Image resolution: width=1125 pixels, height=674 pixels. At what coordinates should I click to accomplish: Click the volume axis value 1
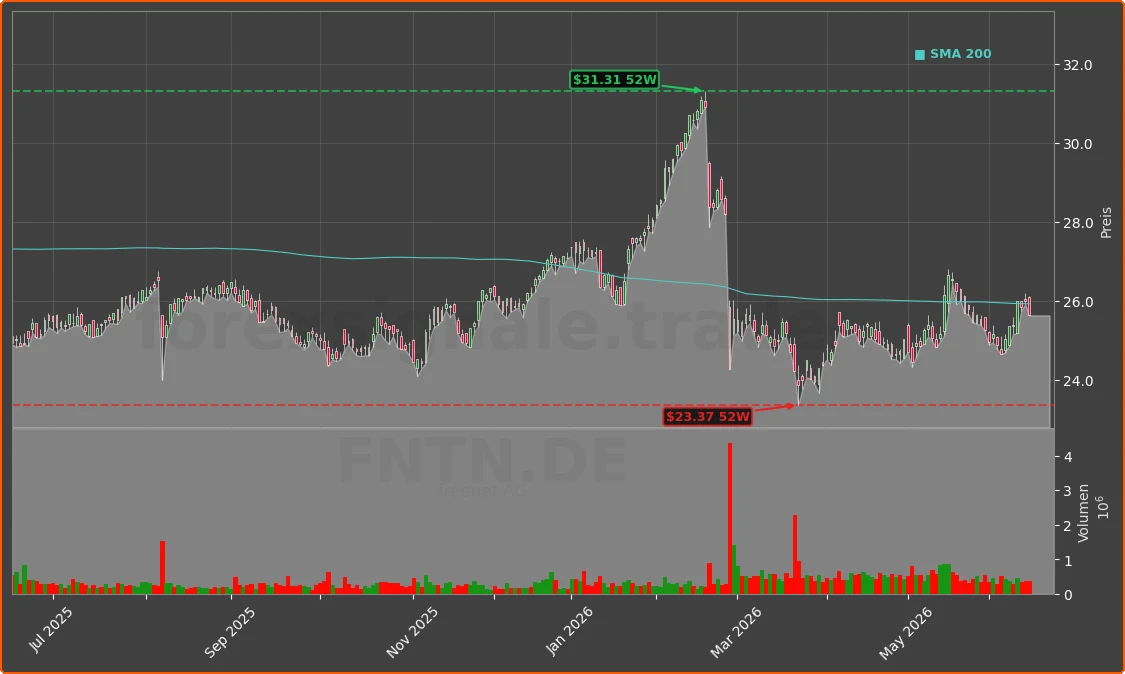coord(1068,561)
